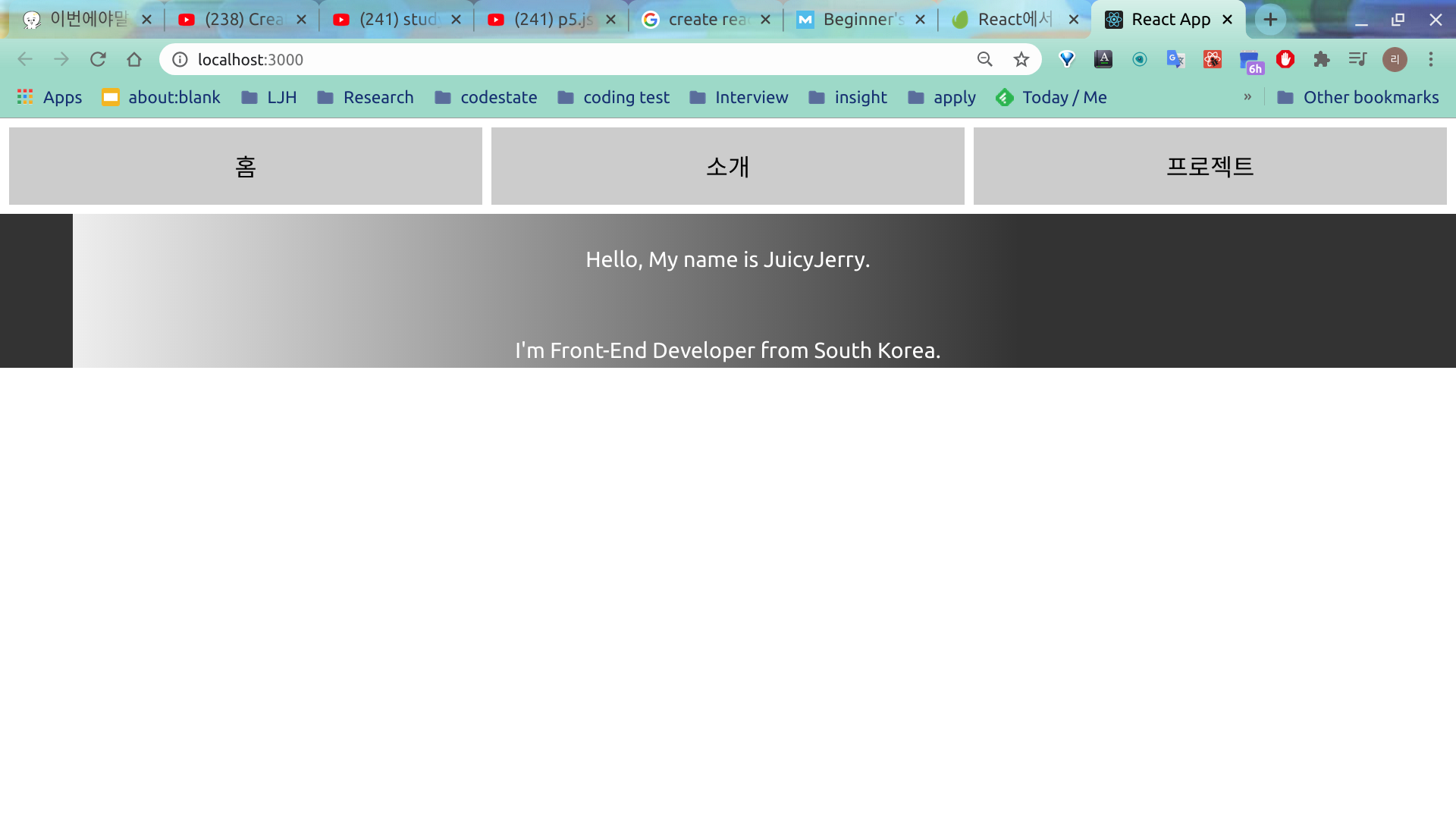Click the Google Translate extension icon
This screenshot has height=819, width=1456.
(x=1175, y=59)
